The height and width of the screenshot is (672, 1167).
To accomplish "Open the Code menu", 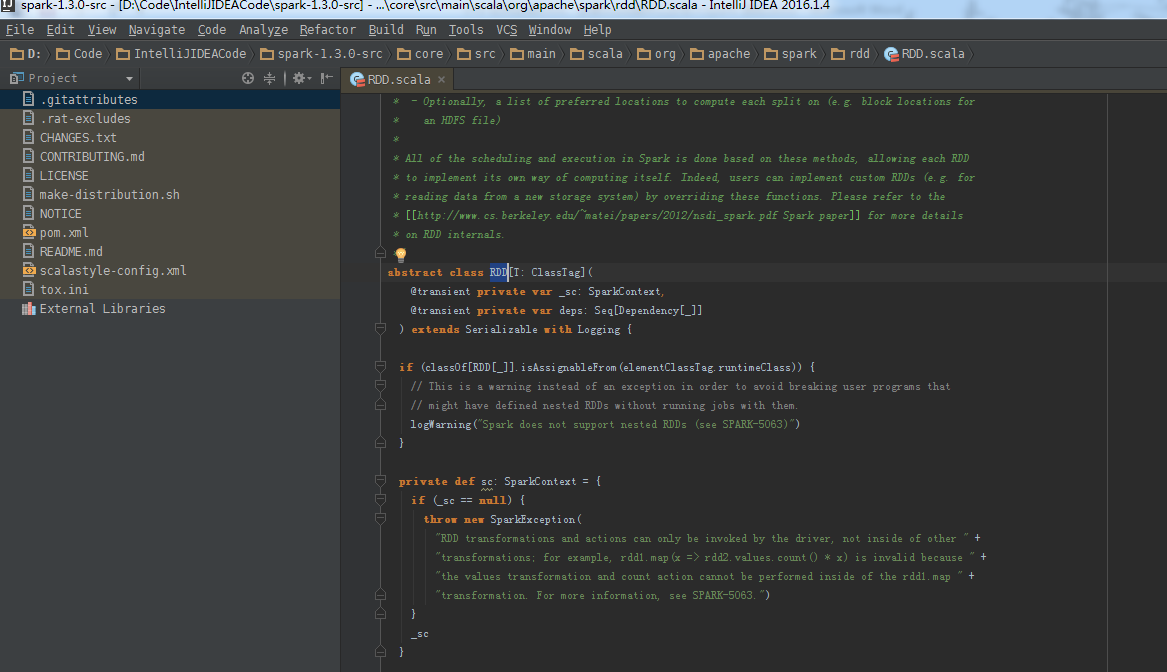I will (x=211, y=30).
